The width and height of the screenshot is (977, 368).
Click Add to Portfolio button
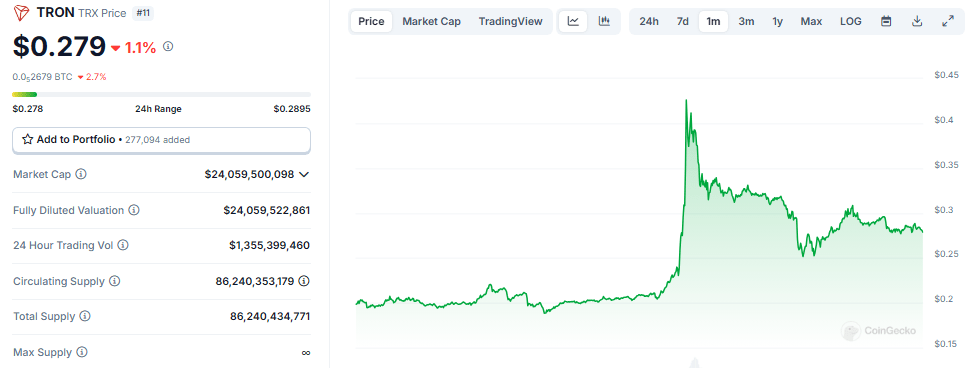click(161, 140)
